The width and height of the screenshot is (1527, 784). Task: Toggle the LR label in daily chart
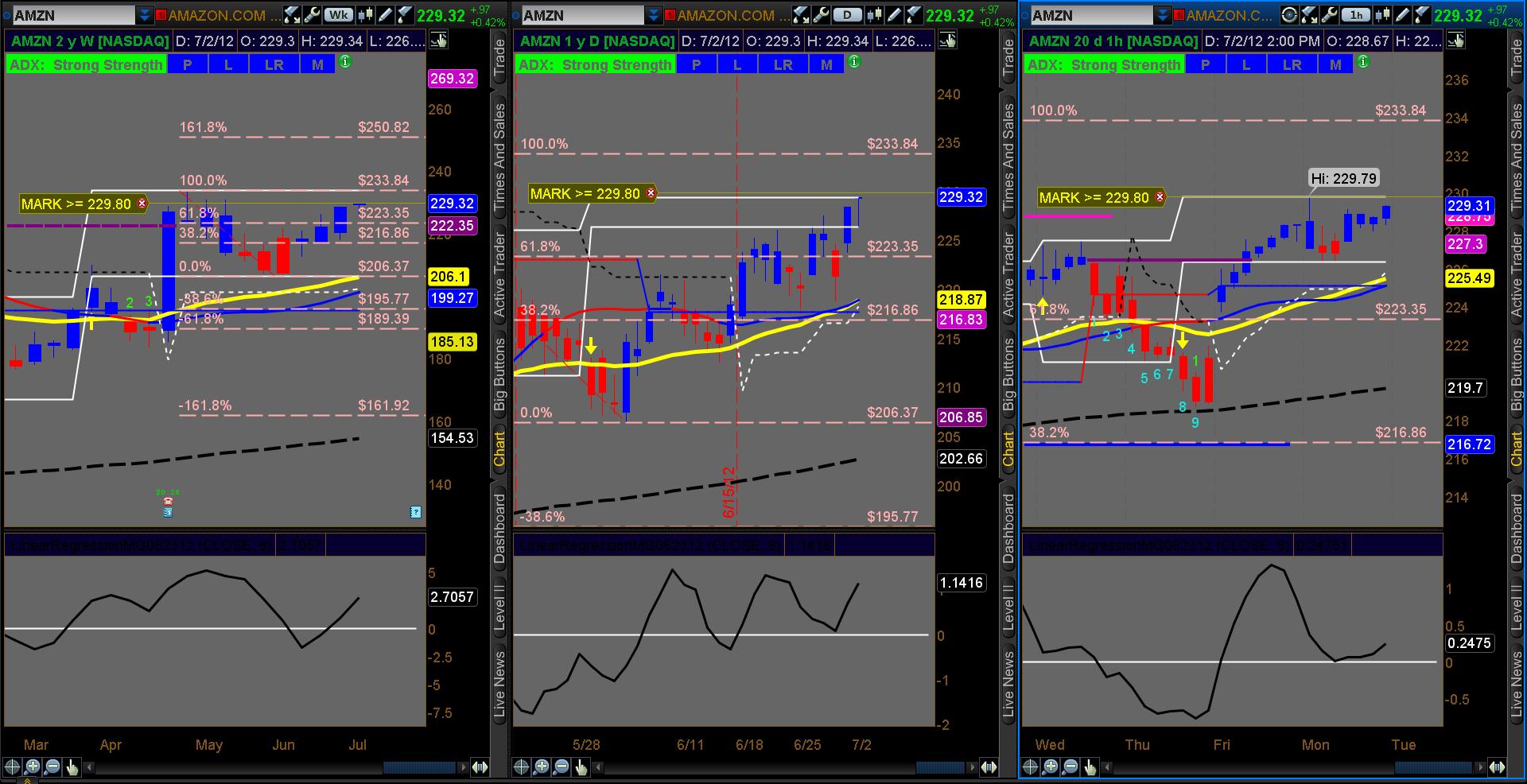[x=783, y=64]
